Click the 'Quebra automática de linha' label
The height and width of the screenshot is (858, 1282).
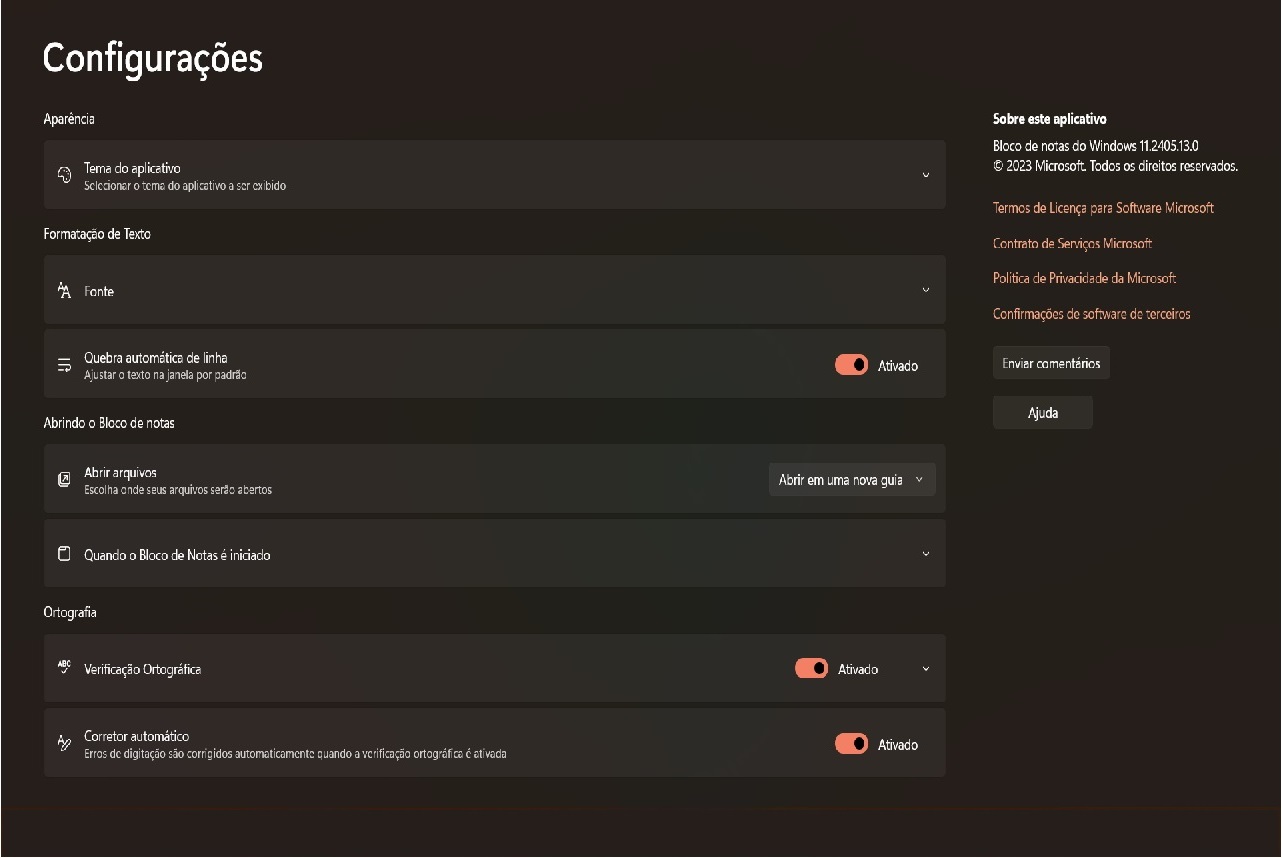click(156, 358)
